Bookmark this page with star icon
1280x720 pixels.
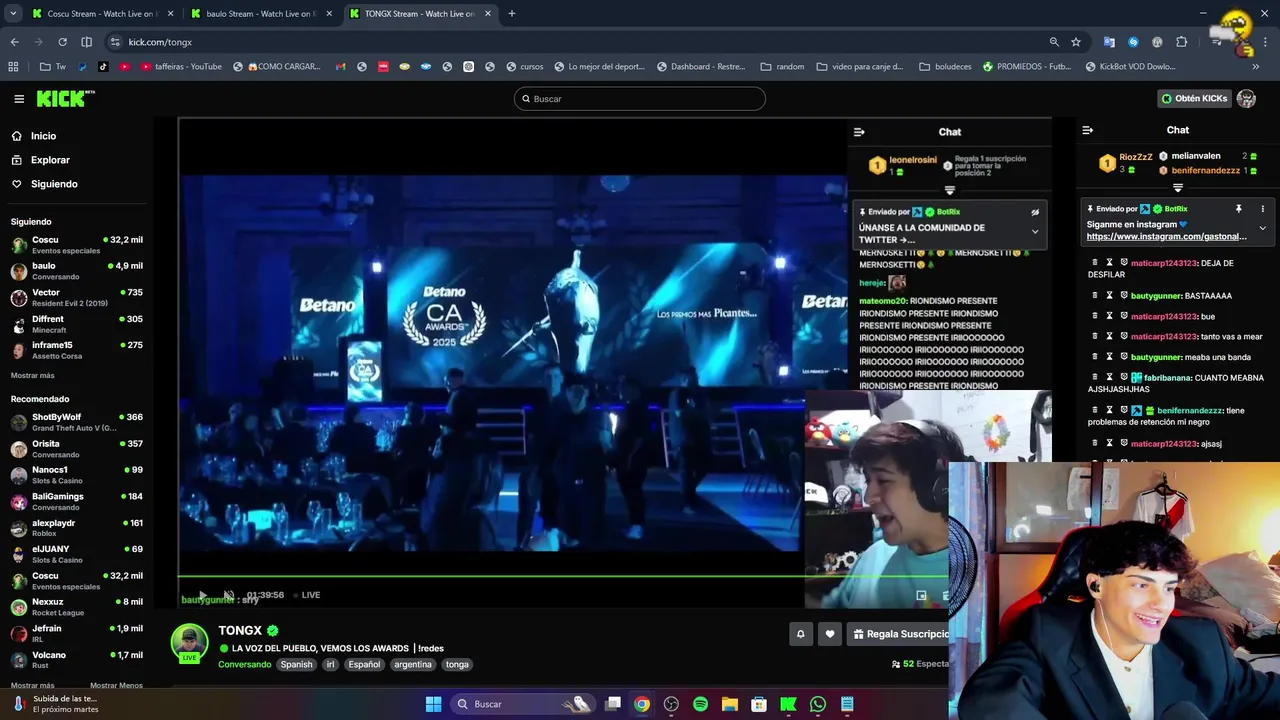tap(1076, 42)
